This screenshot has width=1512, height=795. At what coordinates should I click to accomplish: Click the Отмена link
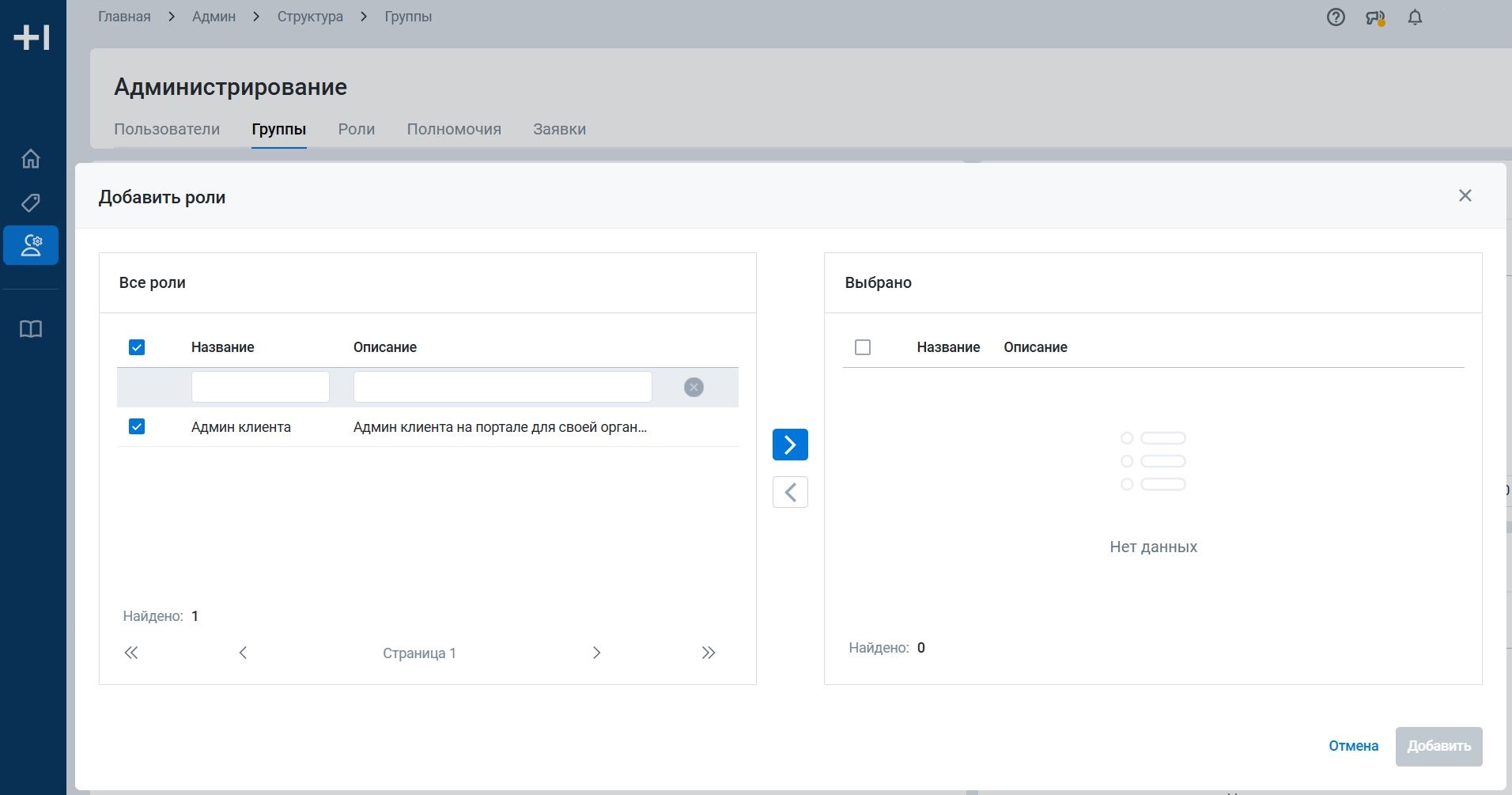coord(1353,746)
